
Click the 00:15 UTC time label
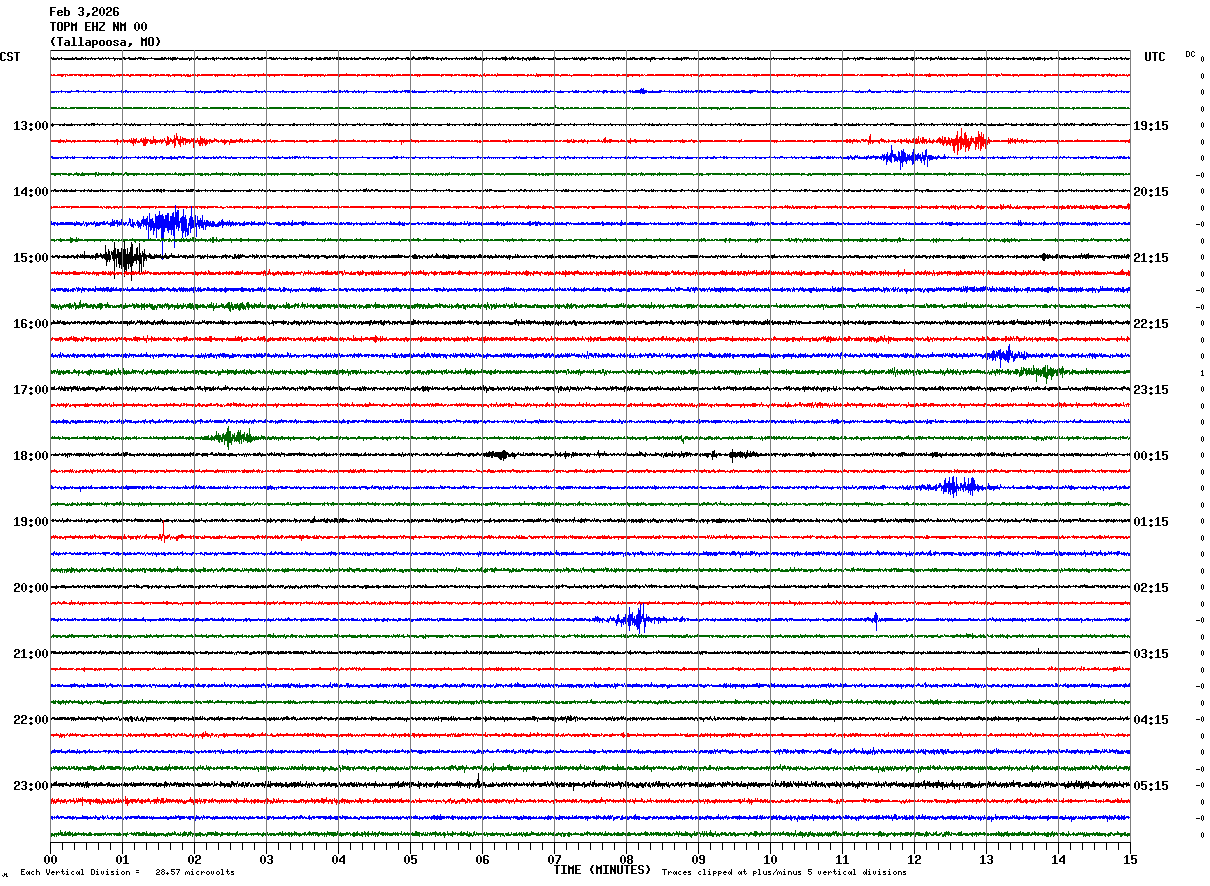(1150, 456)
